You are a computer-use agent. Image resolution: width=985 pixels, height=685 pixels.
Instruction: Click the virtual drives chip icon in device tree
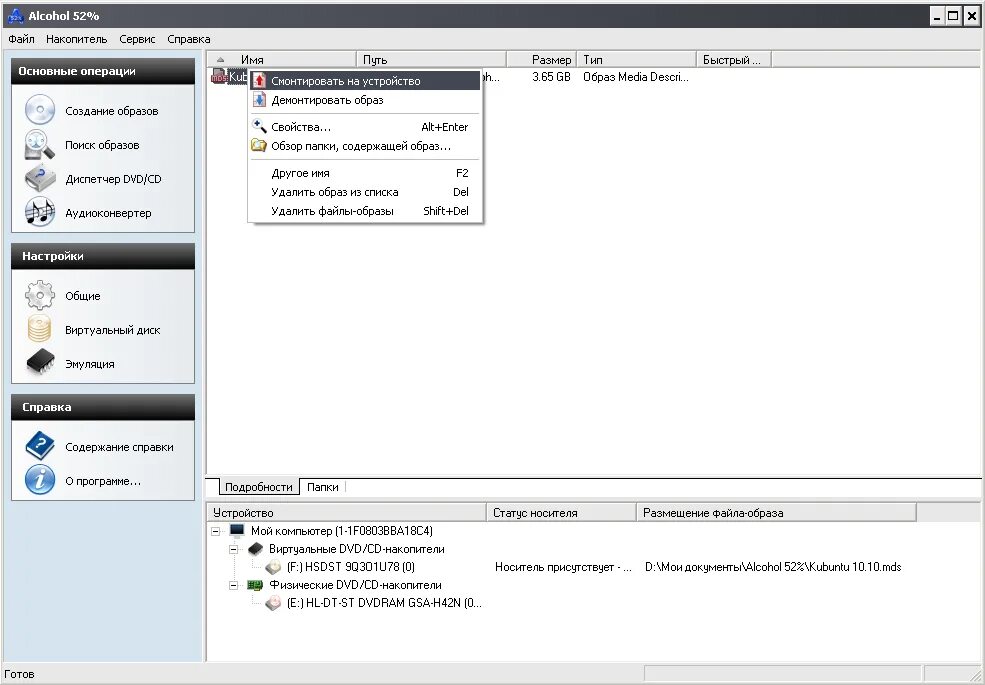pyautogui.click(x=255, y=549)
